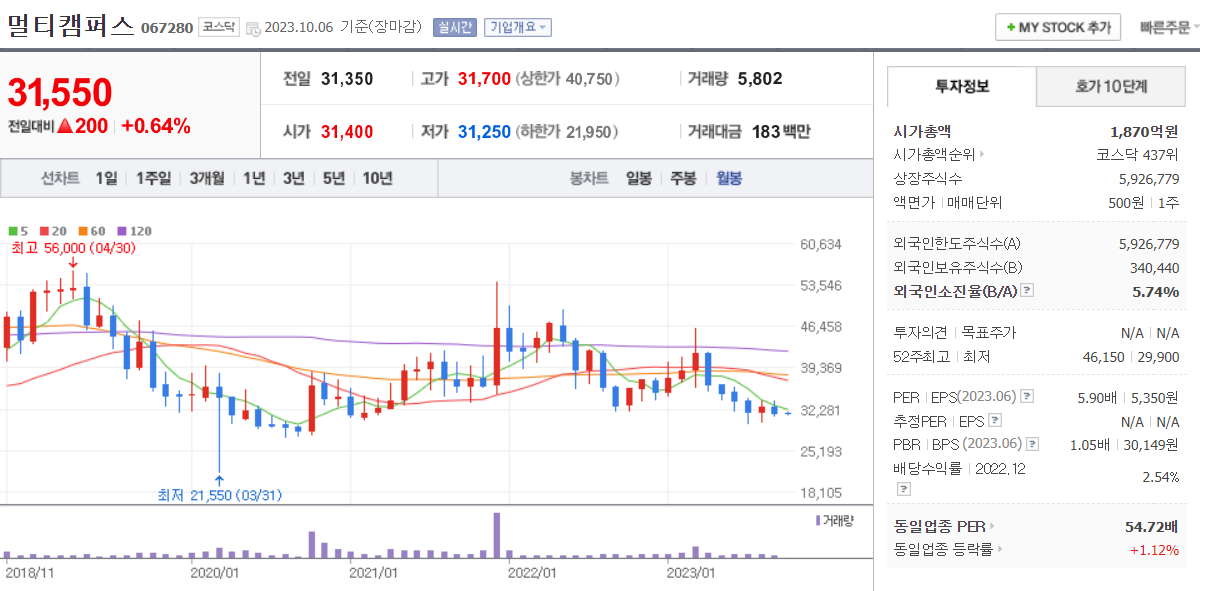Click the current price 31,550
1209x591 pixels.
[60, 93]
